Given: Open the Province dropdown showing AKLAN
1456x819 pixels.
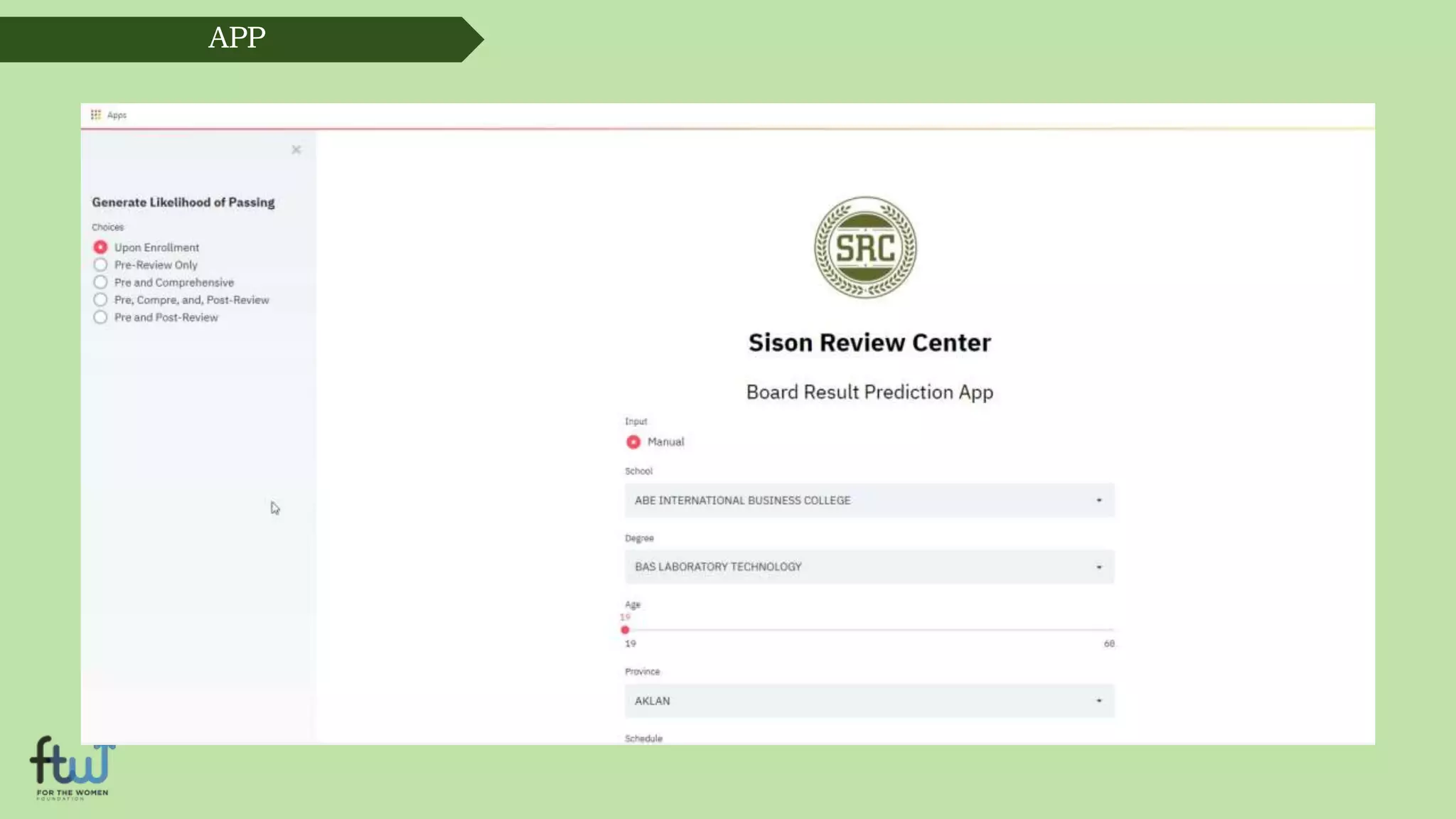Looking at the screenshot, I should coord(869,701).
